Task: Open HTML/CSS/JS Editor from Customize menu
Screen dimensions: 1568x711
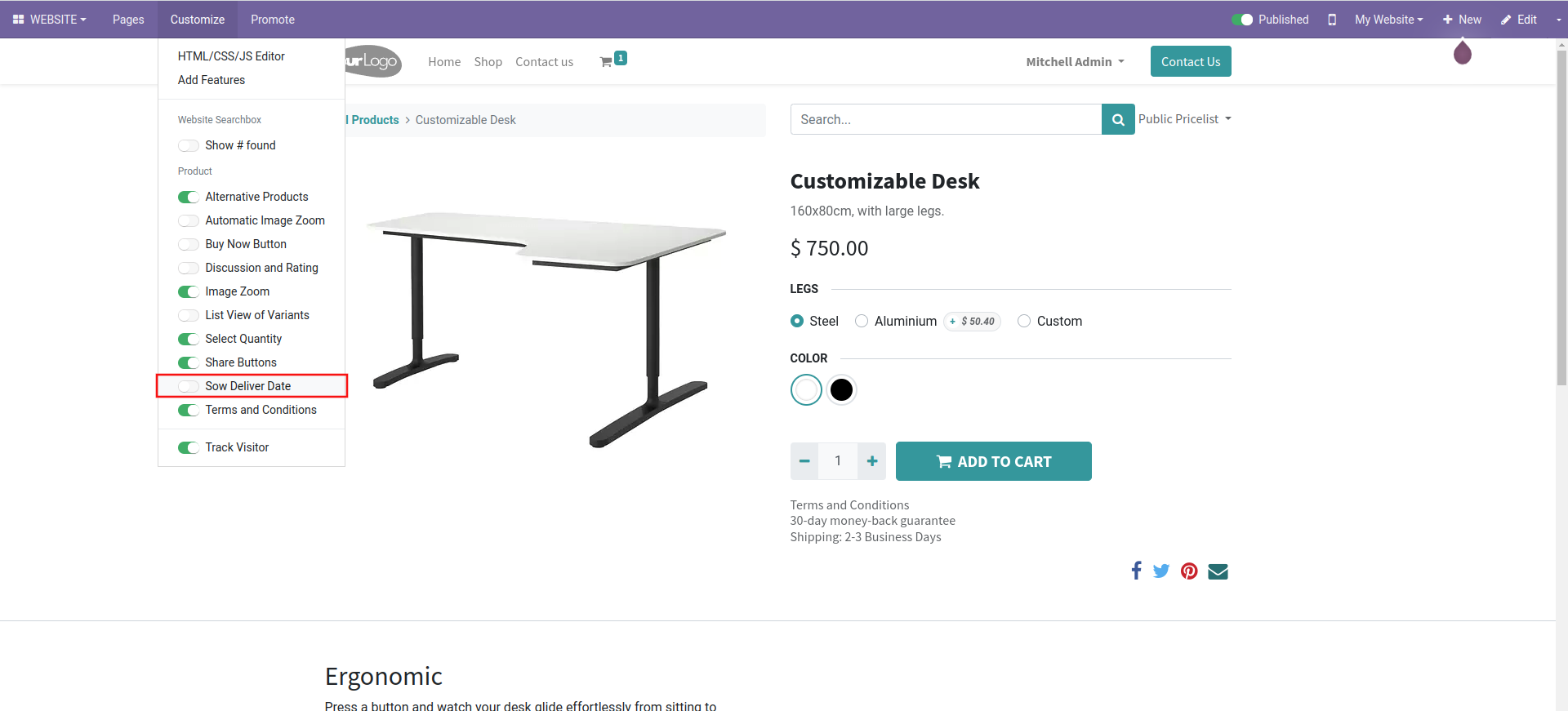Action: tap(231, 56)
